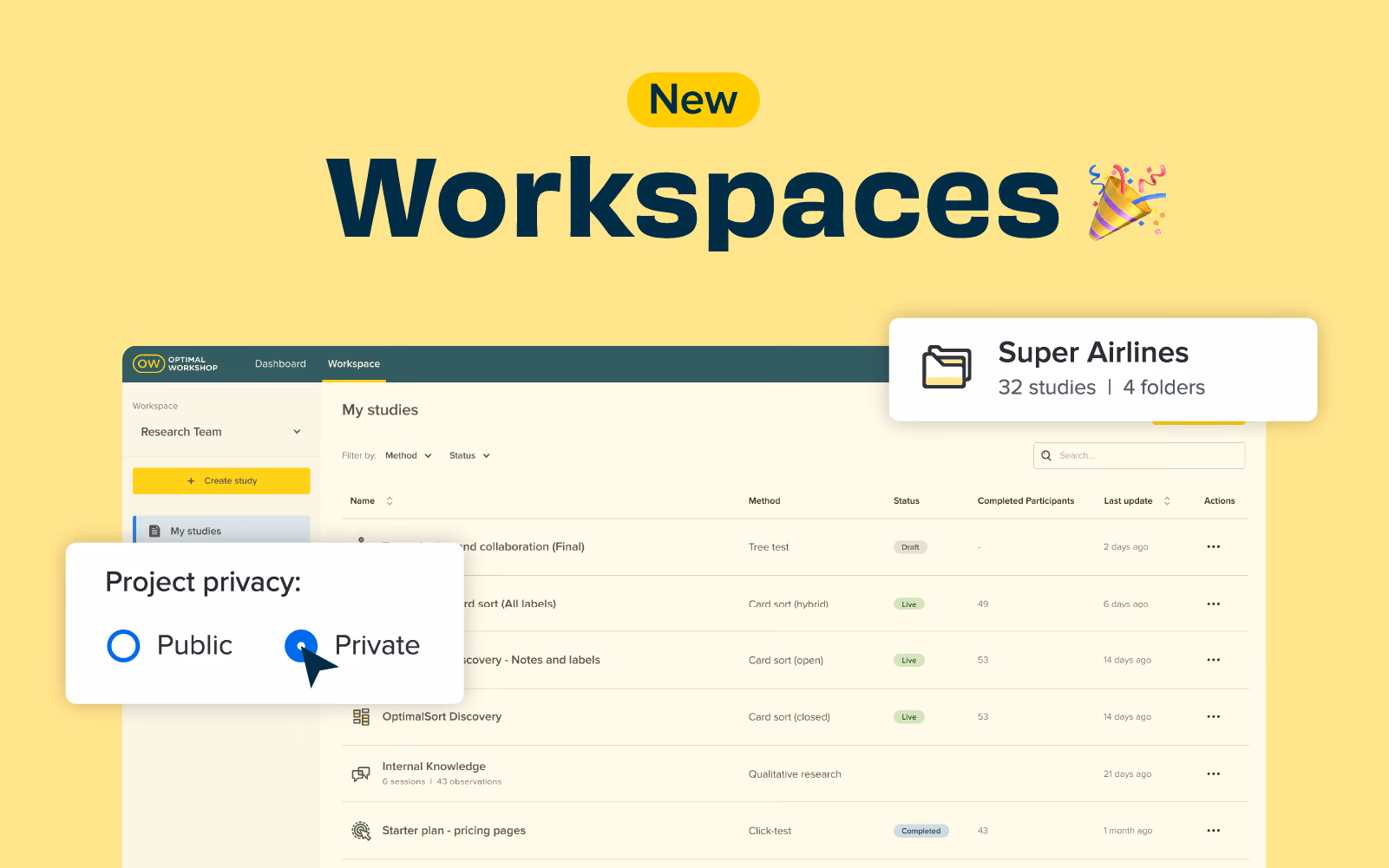The height and width of the screenshot is (868, 1389).
Task: Click the My studies document icon
Action: (x=154, y=531)
